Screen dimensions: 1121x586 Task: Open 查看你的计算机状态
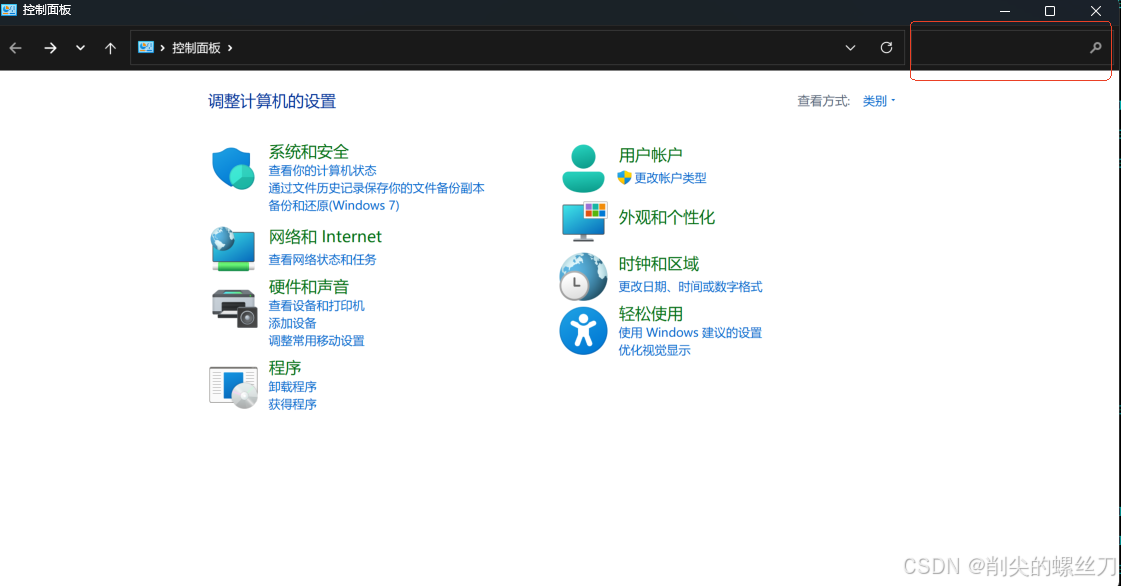[322, 171]
